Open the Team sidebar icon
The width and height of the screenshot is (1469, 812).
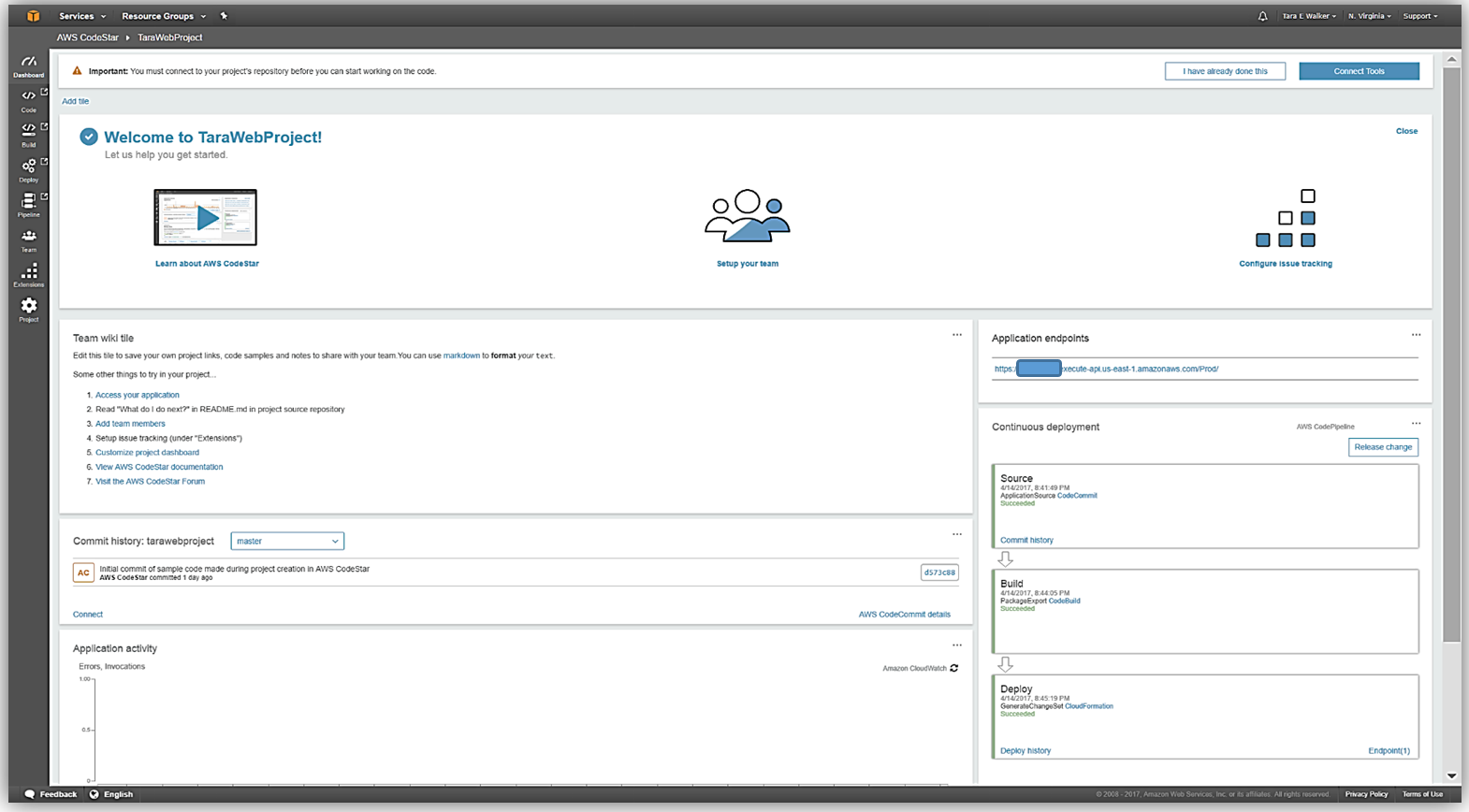coord(29,238)
